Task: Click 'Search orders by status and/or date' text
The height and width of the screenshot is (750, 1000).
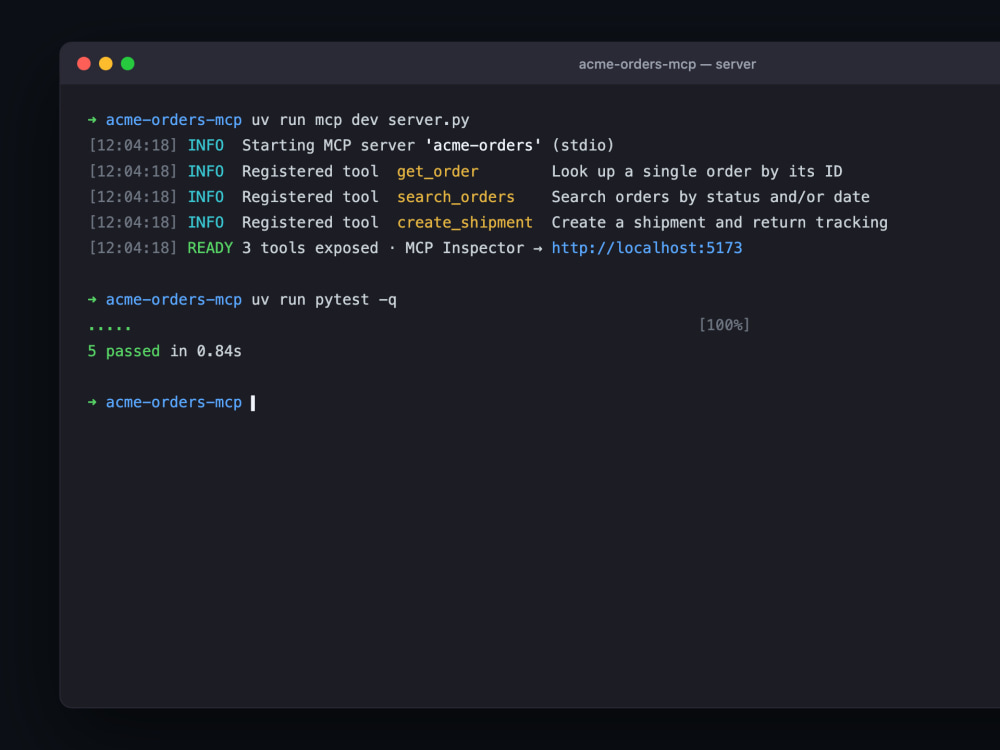Action: click(x=710, y=197)
